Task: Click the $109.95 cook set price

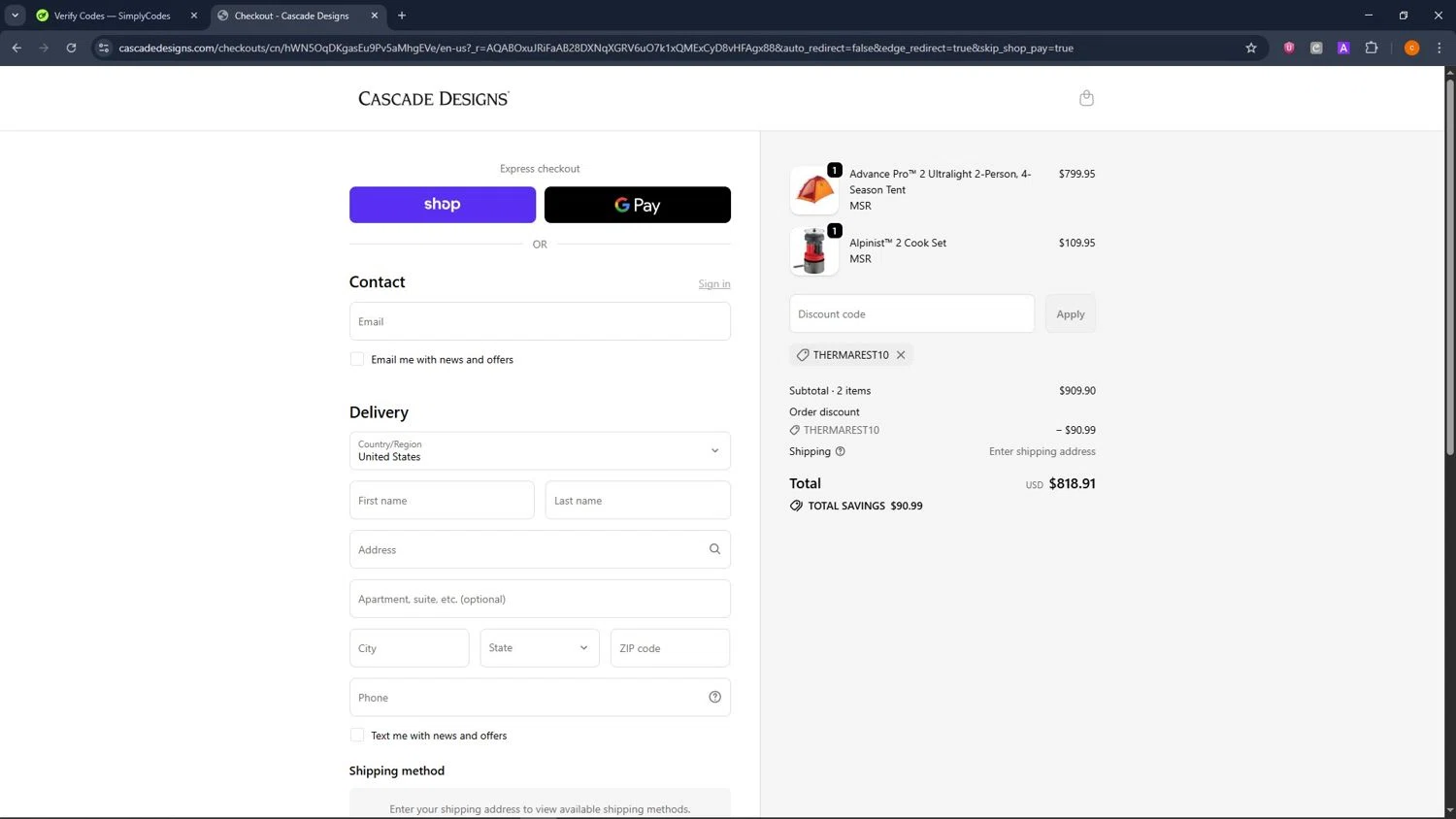Action: [1076, 243]
